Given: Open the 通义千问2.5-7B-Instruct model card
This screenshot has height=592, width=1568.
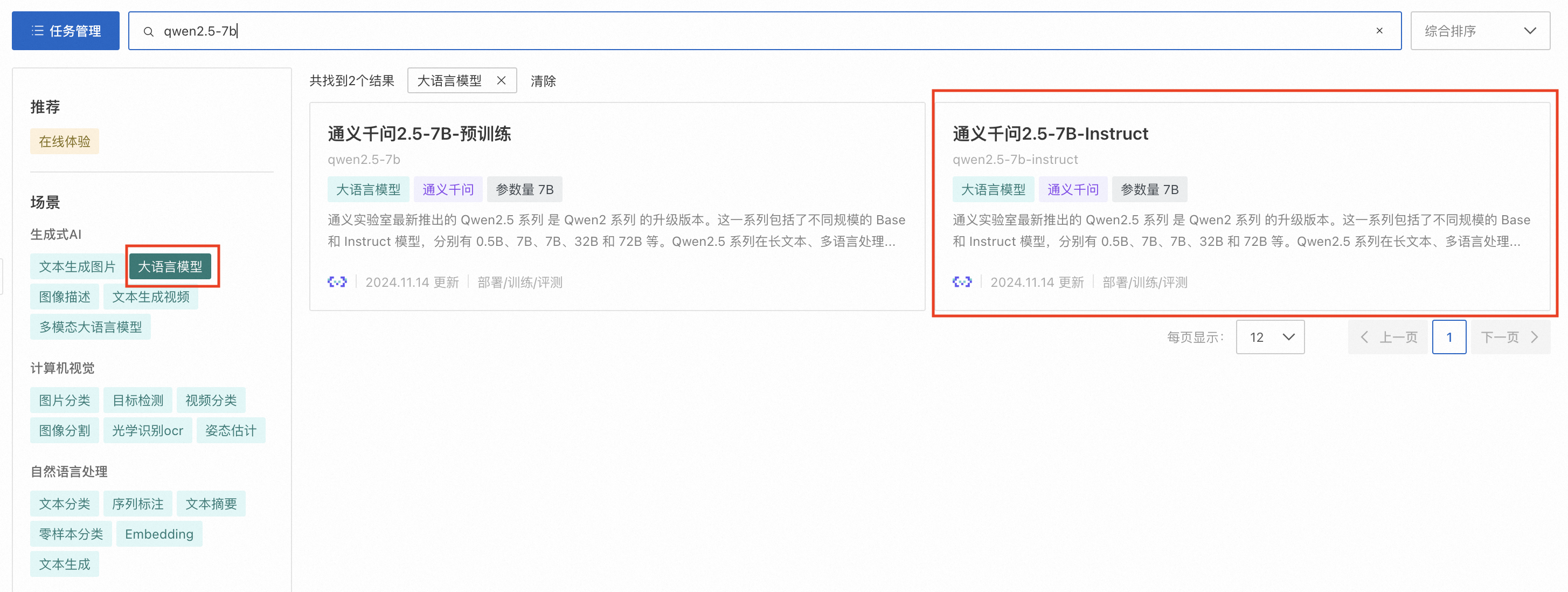Looking at the screenshot, I should pos(1050,133).
